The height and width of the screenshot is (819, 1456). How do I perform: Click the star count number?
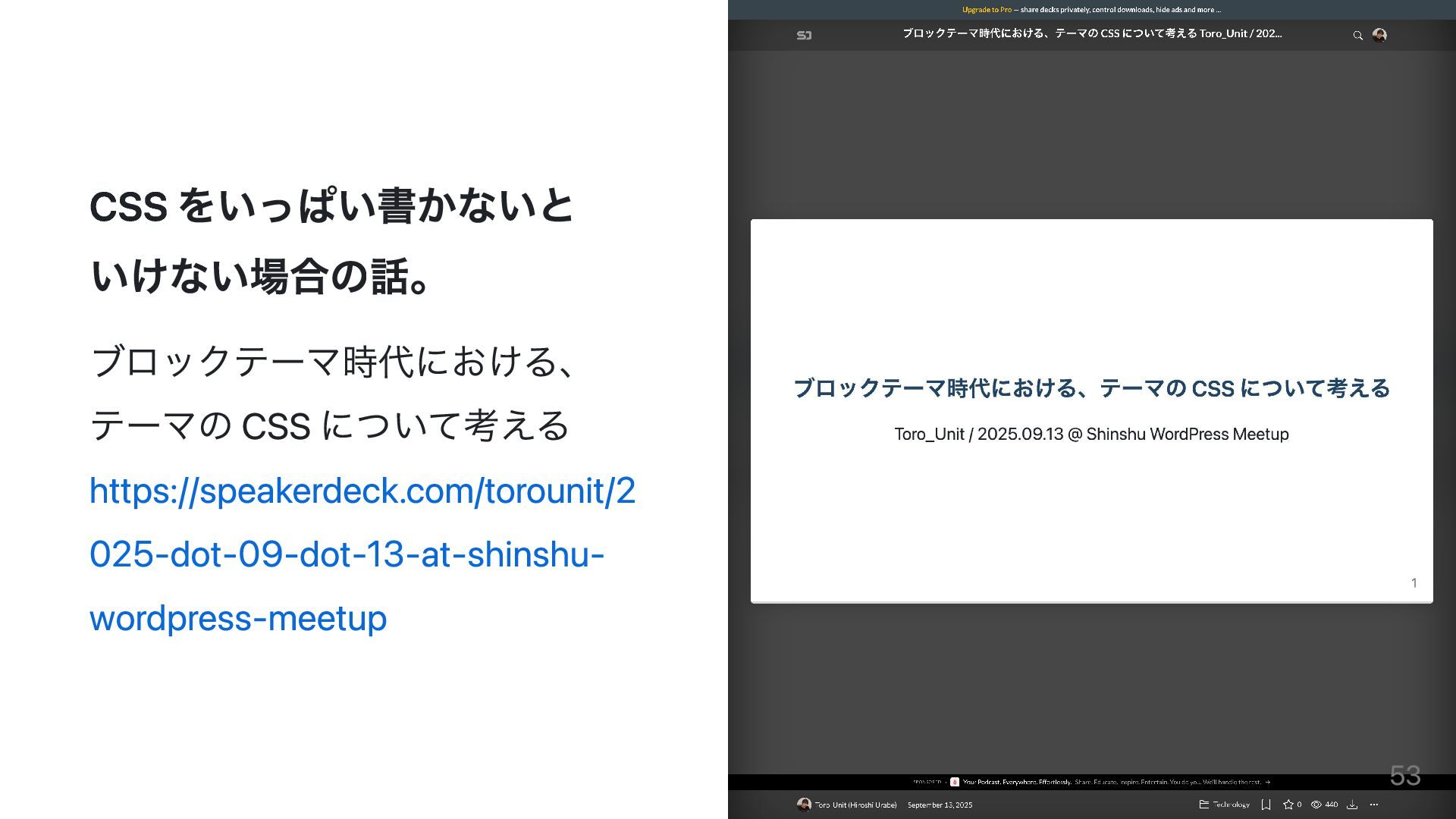click(1299, 805)
